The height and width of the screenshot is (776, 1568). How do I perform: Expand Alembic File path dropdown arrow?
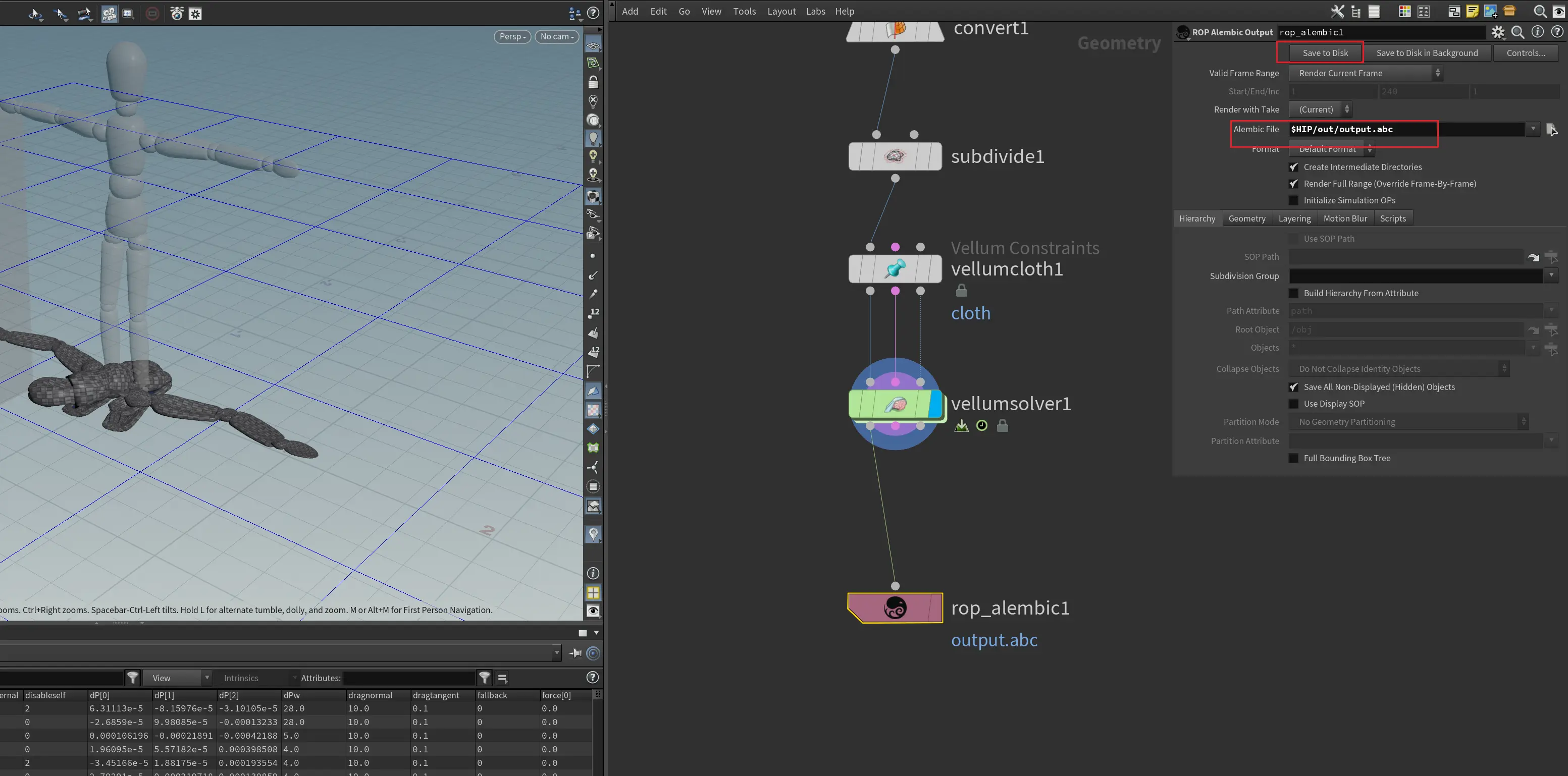coord(1533,129)
